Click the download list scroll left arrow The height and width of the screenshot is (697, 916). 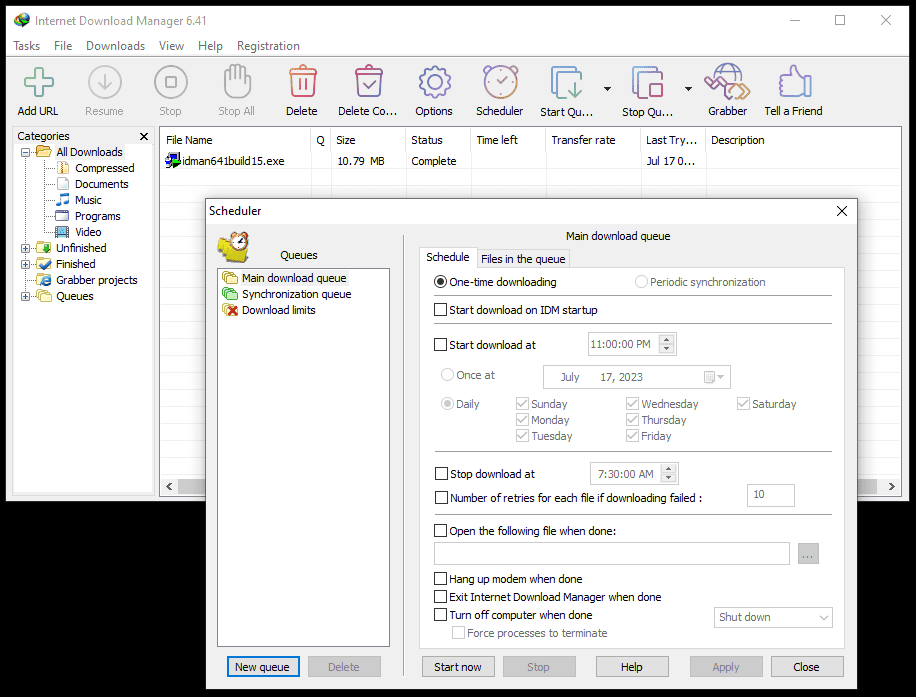pos(169,486)
